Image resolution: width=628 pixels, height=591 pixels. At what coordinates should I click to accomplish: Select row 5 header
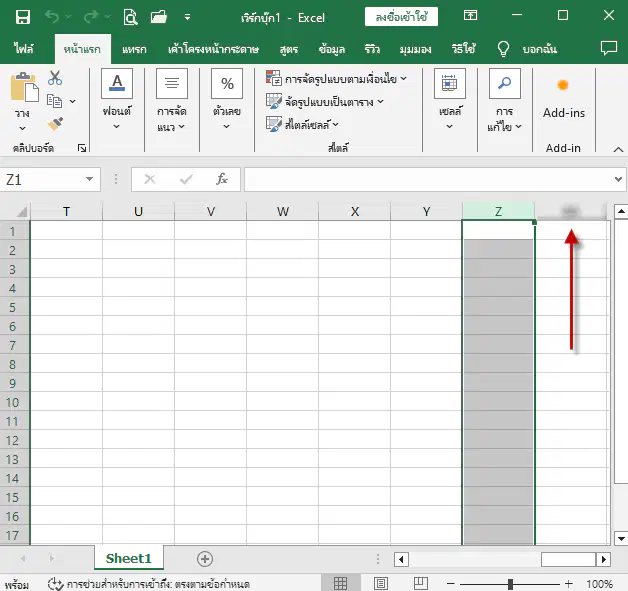[13, 307]
